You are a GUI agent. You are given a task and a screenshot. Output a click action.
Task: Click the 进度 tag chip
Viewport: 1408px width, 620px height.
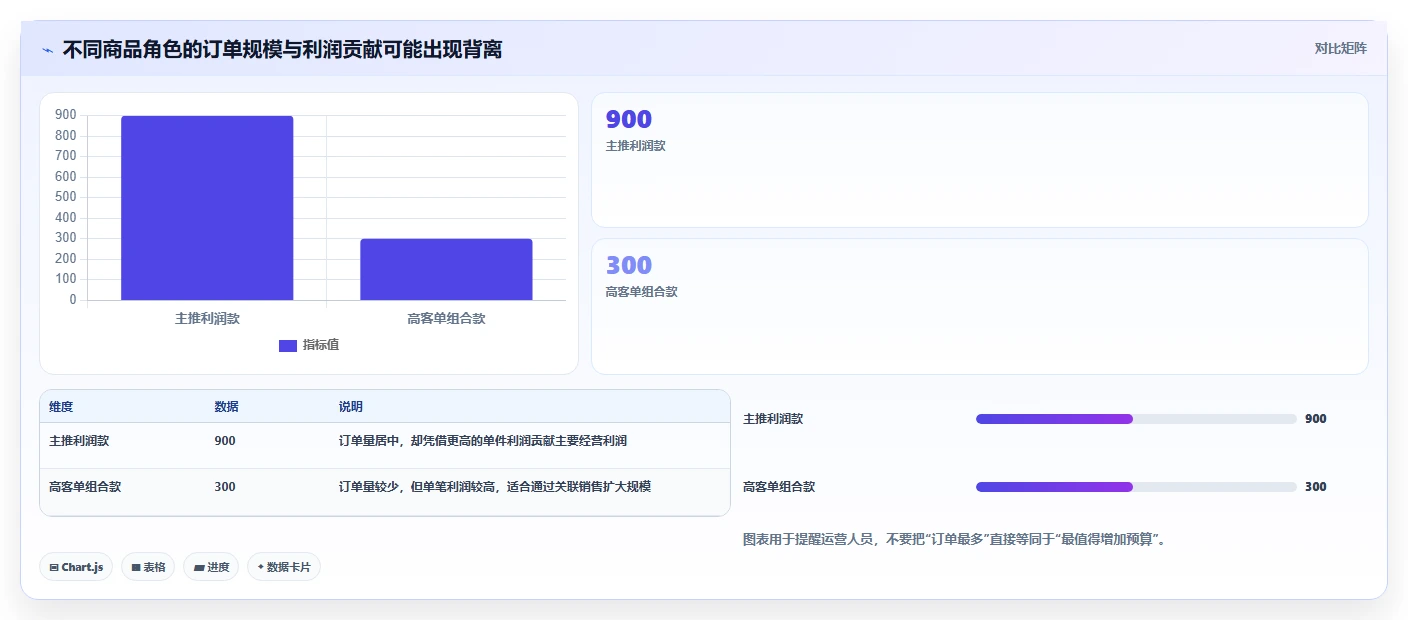(211, 567)
